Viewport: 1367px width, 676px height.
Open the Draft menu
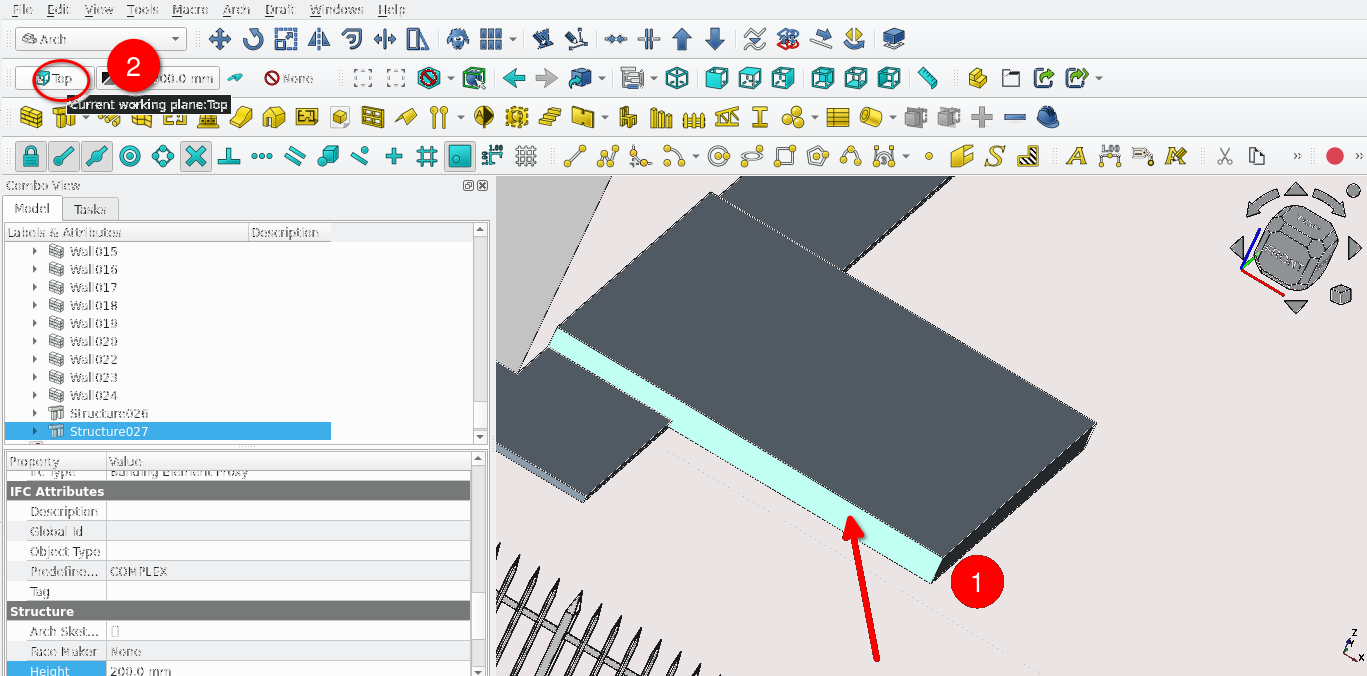279,9
